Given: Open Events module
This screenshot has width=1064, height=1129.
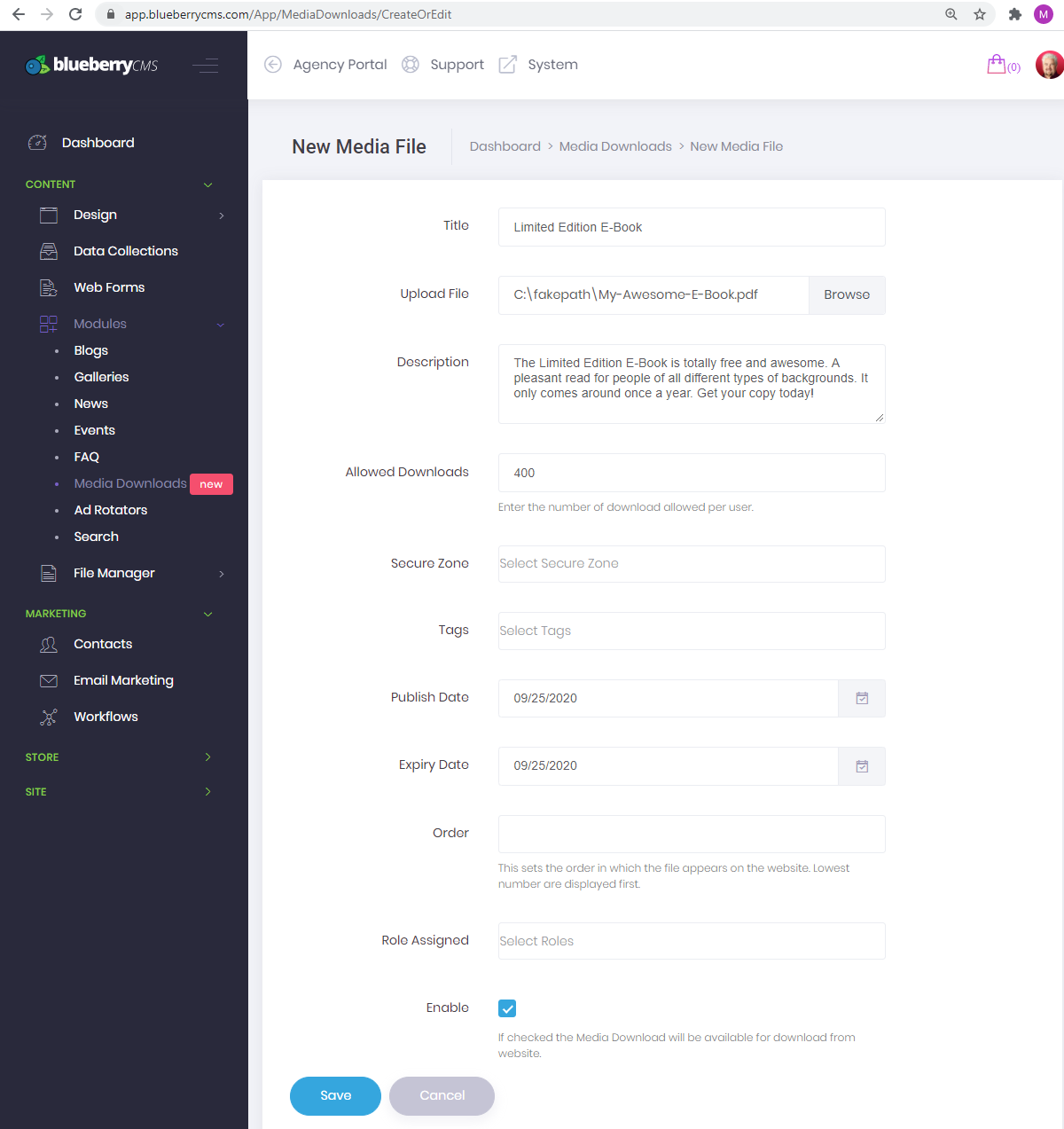Looking at the screenshot, I should (x=95, y=431).
